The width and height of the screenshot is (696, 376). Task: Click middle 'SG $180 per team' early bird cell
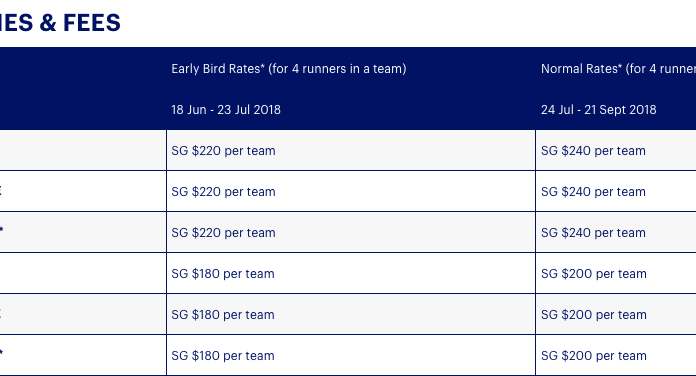pos(223,315)
